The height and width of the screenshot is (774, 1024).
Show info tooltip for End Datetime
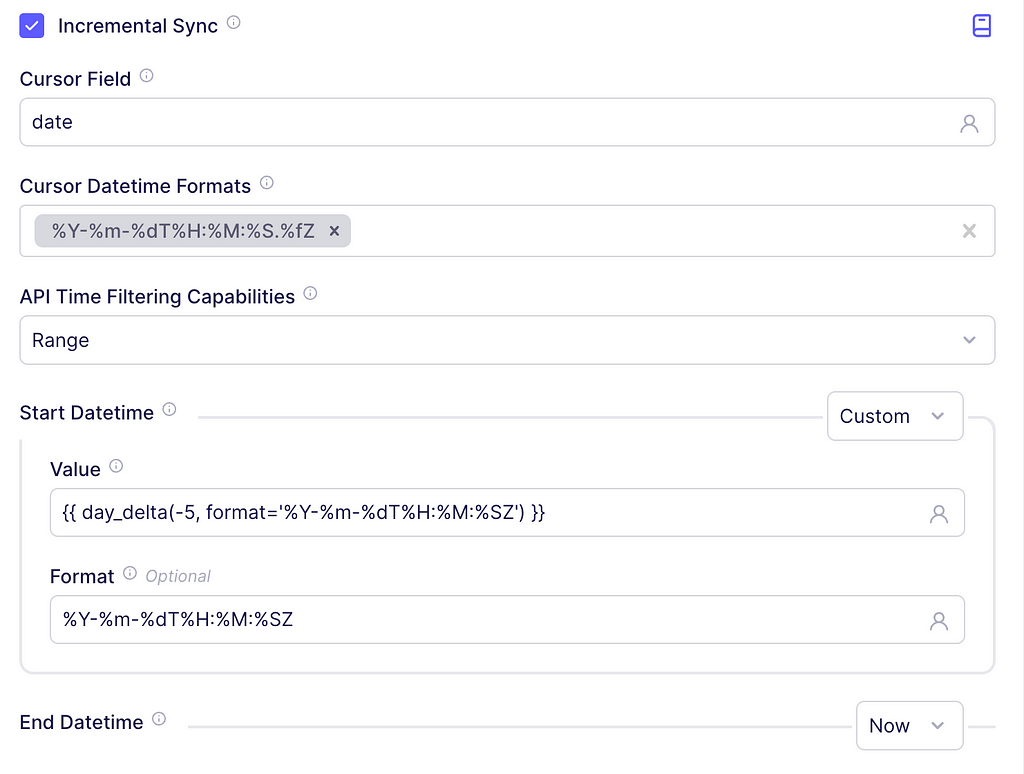159,719
